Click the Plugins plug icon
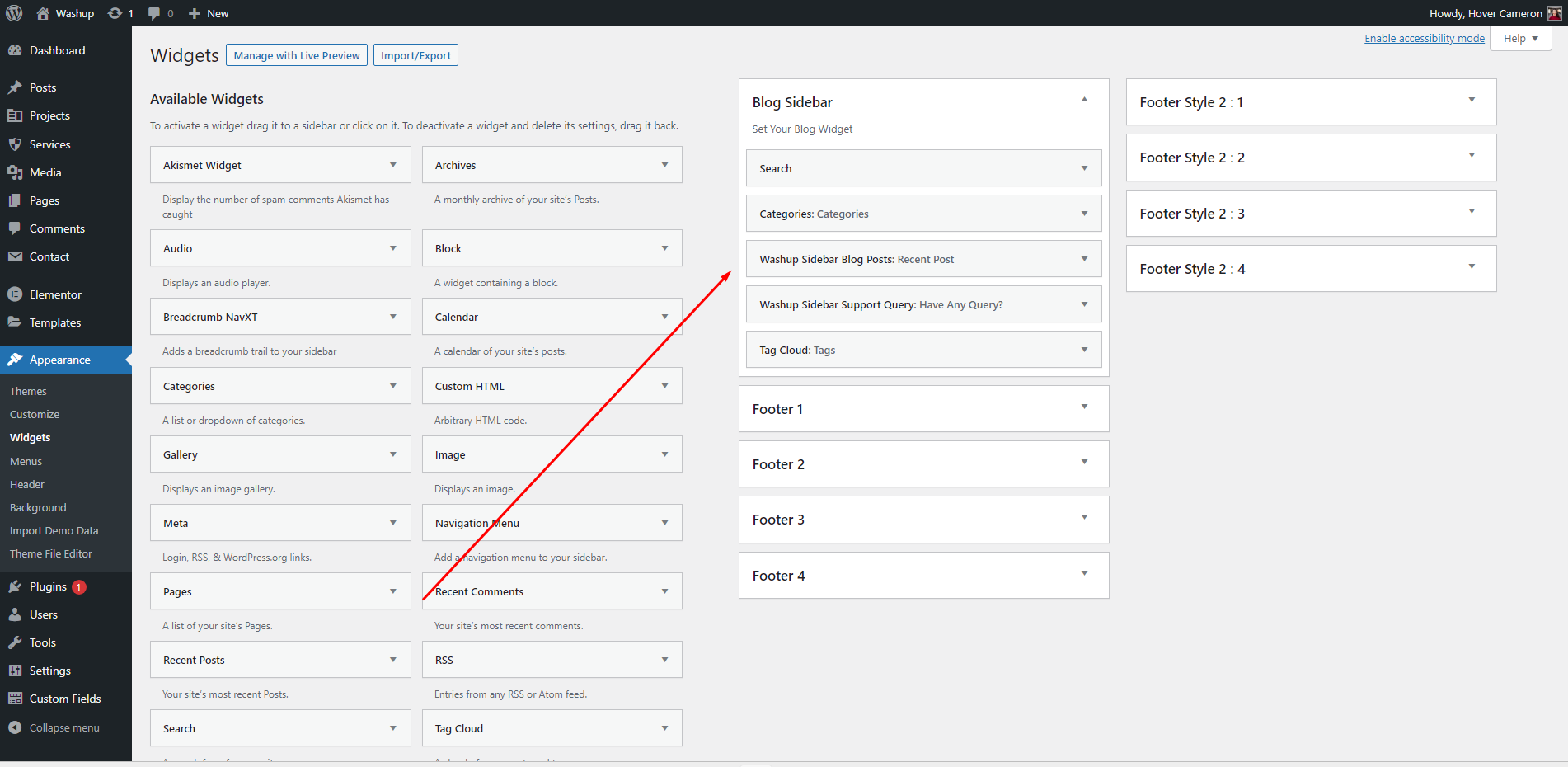 pos(15,586)
